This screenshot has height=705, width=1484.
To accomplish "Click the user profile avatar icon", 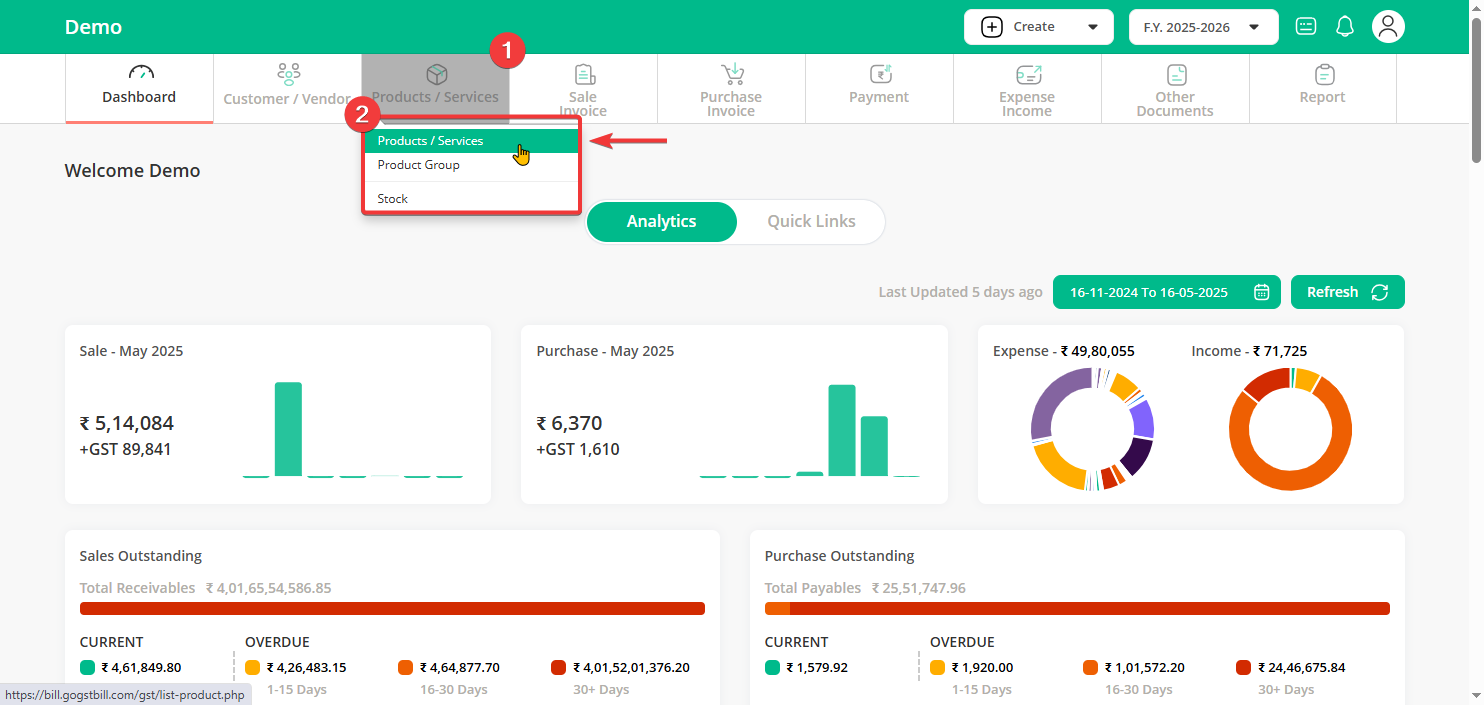I will coord(1388,27).
